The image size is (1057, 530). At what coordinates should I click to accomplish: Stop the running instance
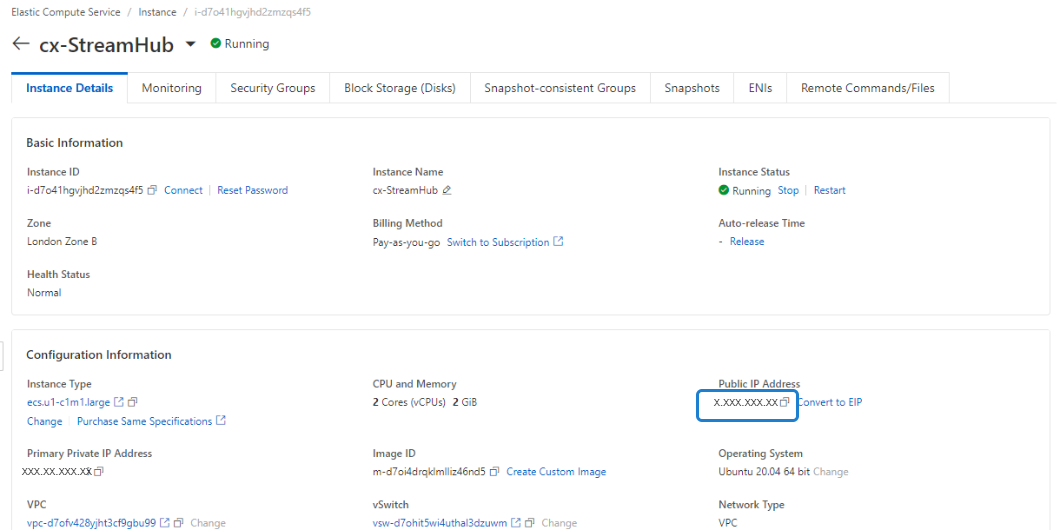[x=788, y=190]
